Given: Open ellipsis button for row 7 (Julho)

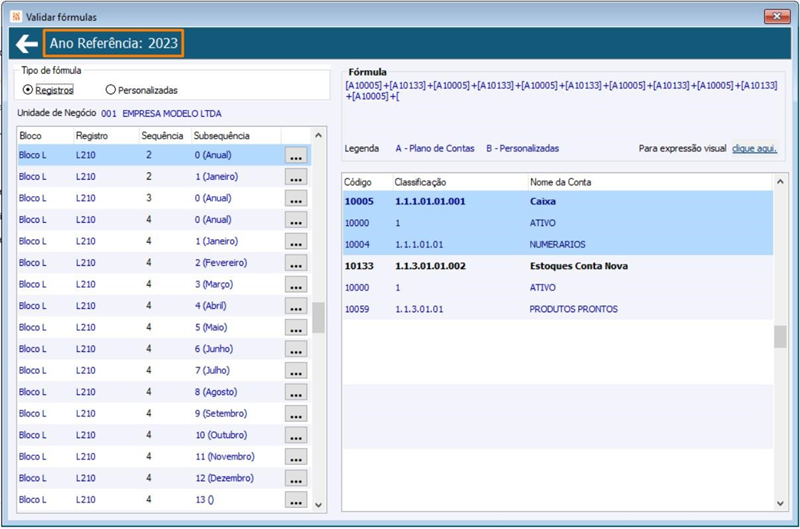Looking at the screenshot, I should coord(296,370).
